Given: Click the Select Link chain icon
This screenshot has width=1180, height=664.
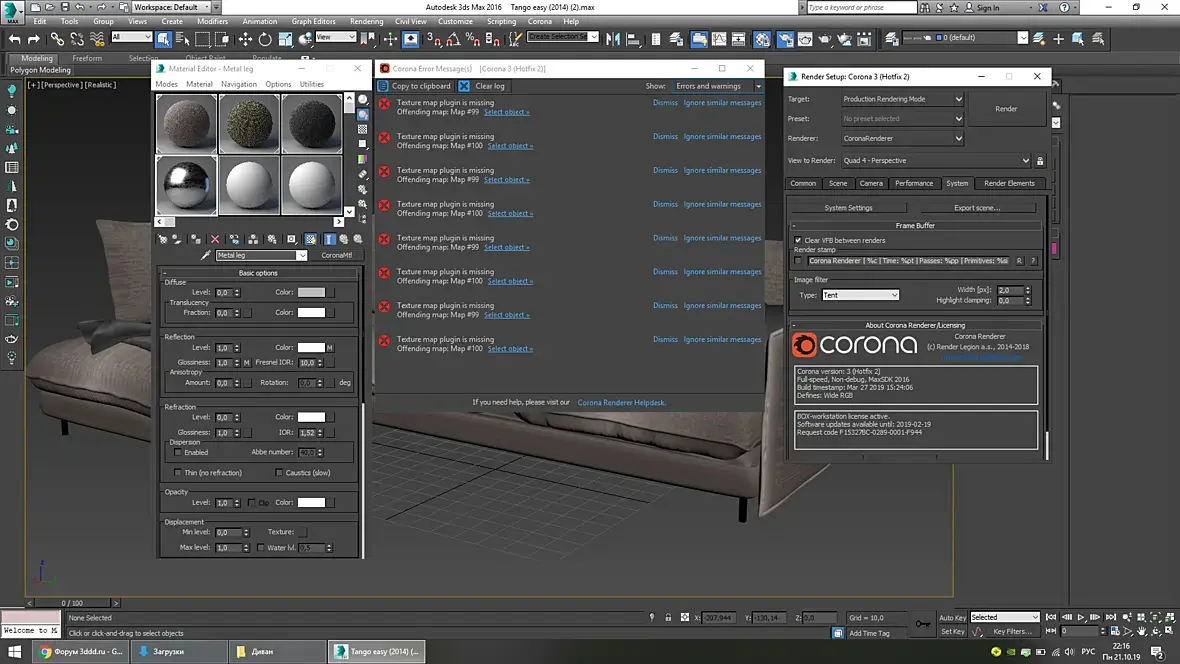Looking at the screenshot, I should click(x=57, y=39).
